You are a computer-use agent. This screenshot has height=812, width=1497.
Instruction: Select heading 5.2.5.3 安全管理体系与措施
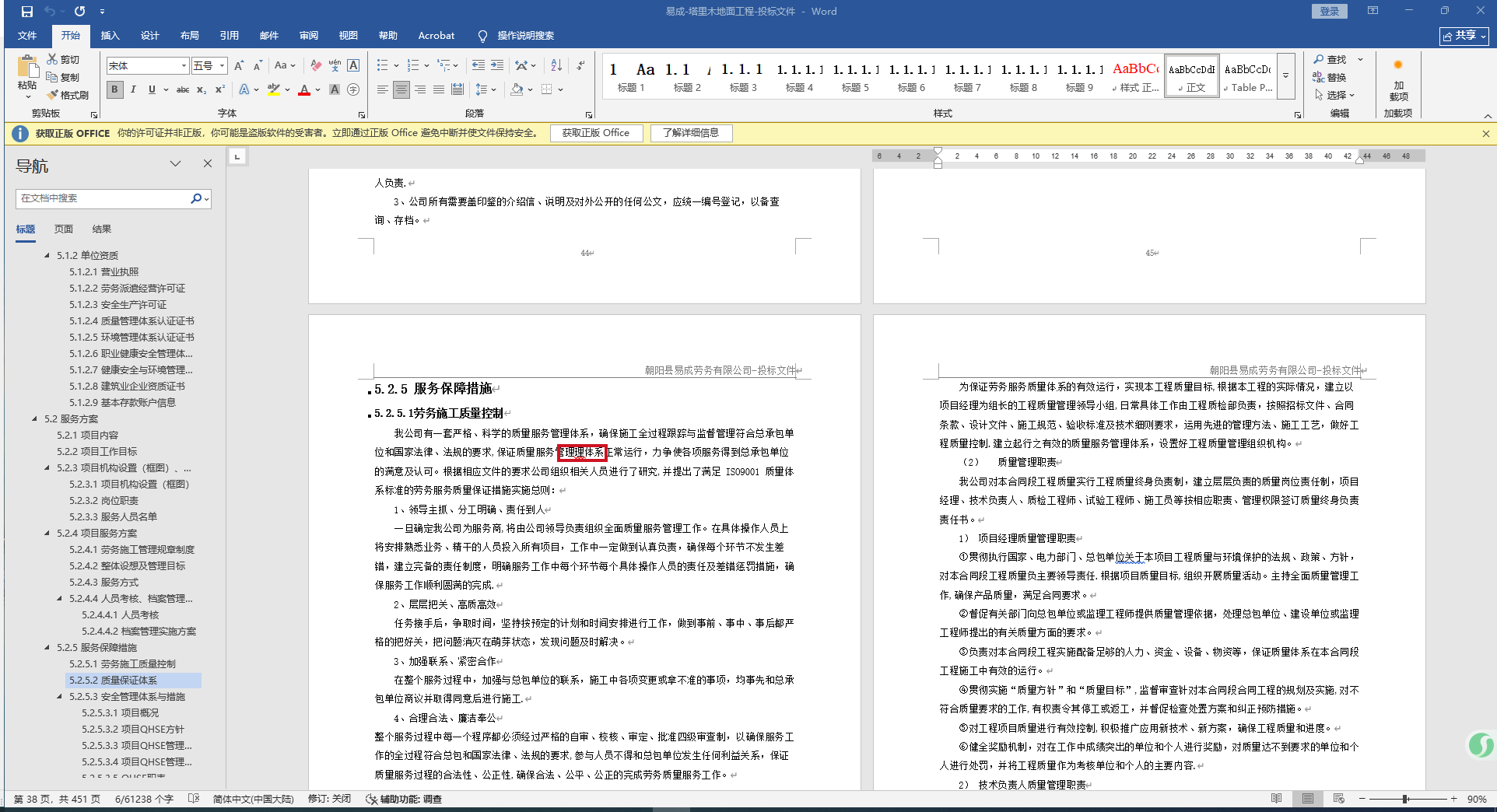pos(127,697)
